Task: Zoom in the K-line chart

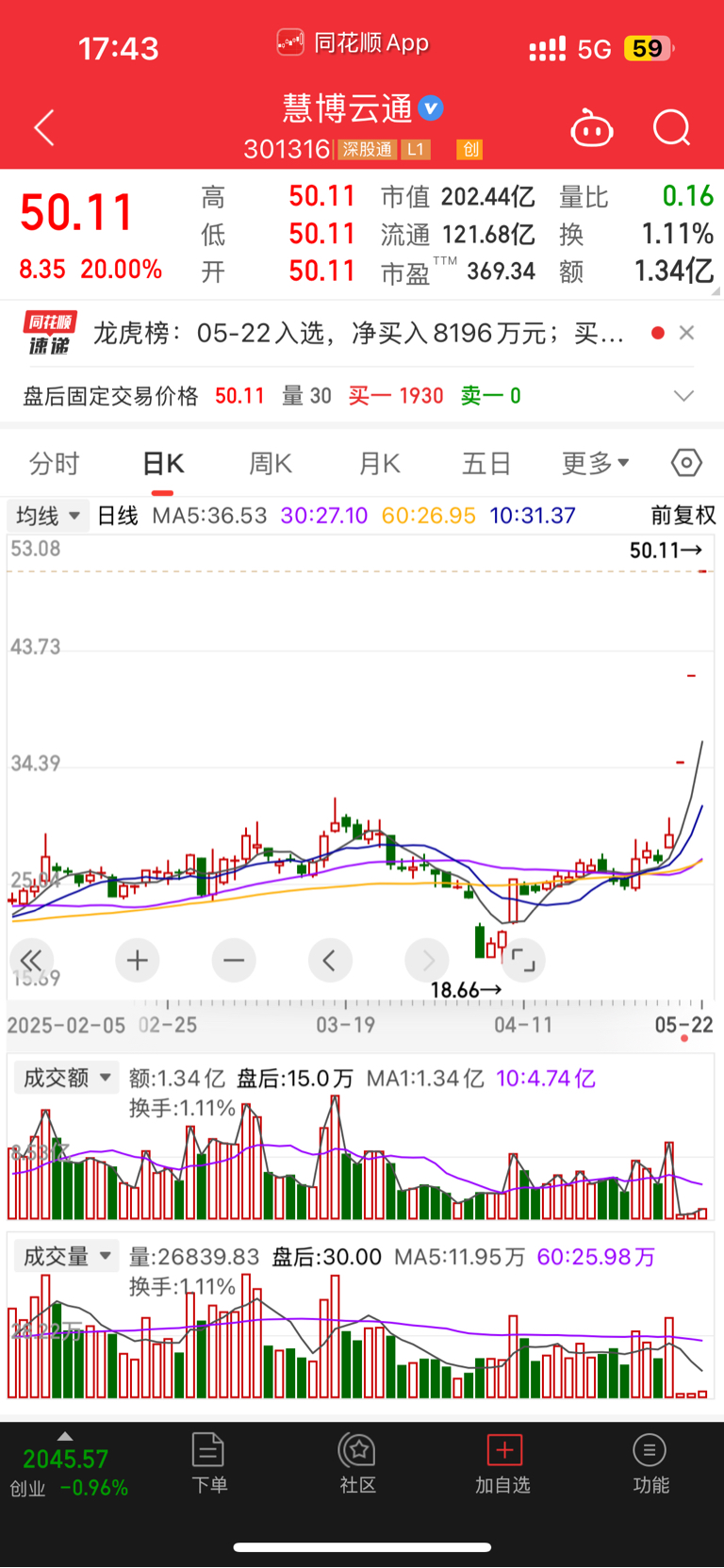Action: click(138, 961)
